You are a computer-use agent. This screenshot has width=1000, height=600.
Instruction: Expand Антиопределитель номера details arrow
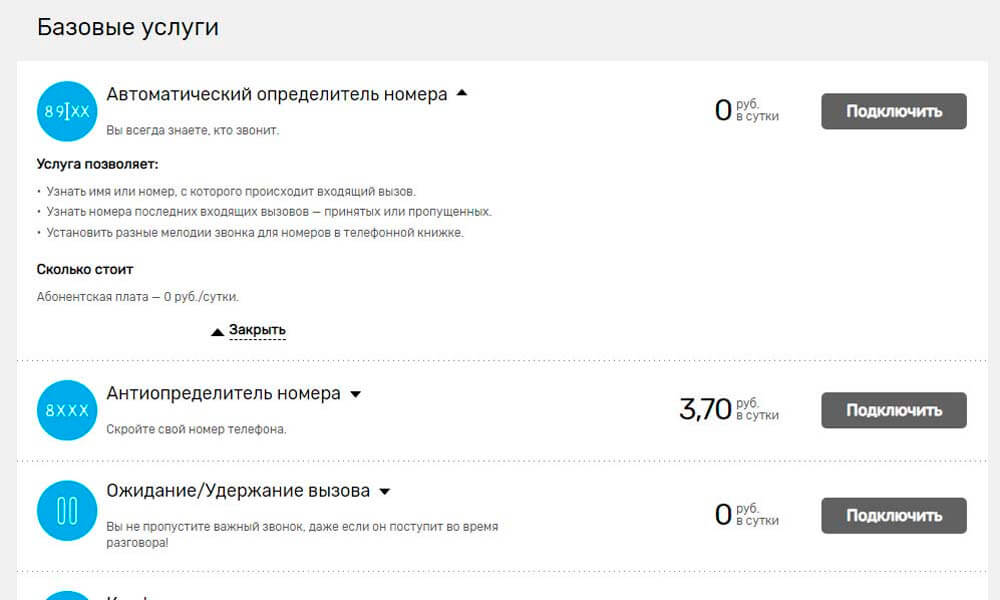355,394
